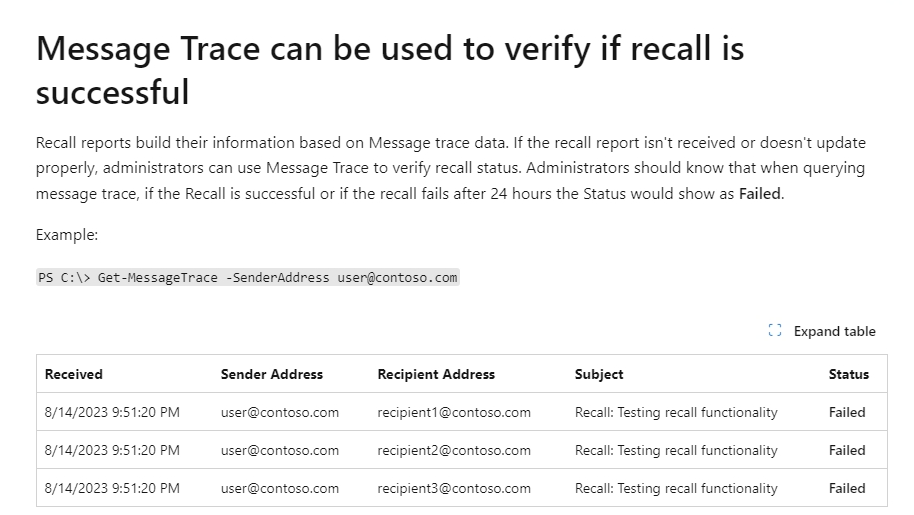Select the Get-MessageTrace PowerShell command snippet
914x515 pixels.
248,277
